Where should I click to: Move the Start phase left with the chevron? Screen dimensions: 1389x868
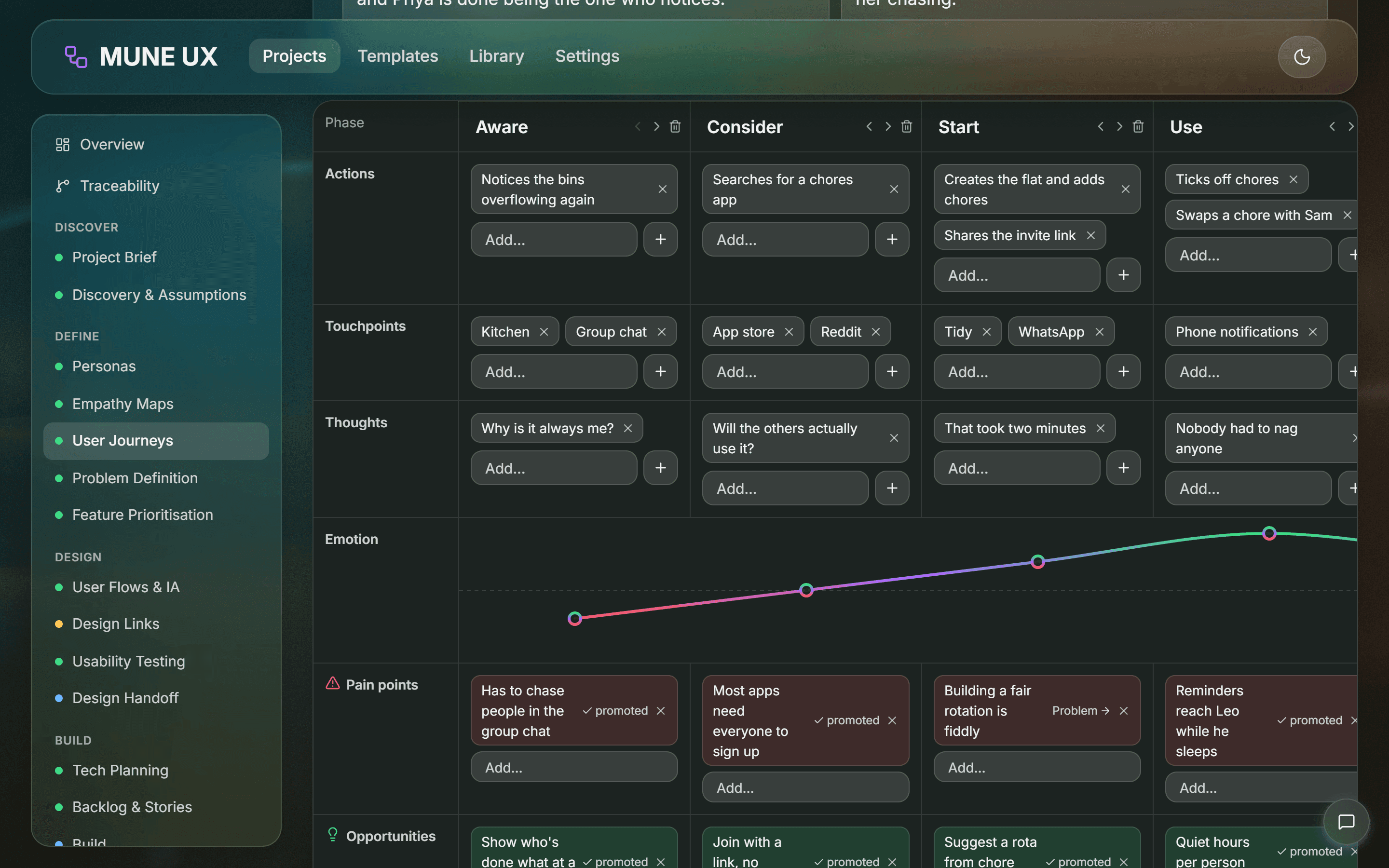coord(1100,126)
